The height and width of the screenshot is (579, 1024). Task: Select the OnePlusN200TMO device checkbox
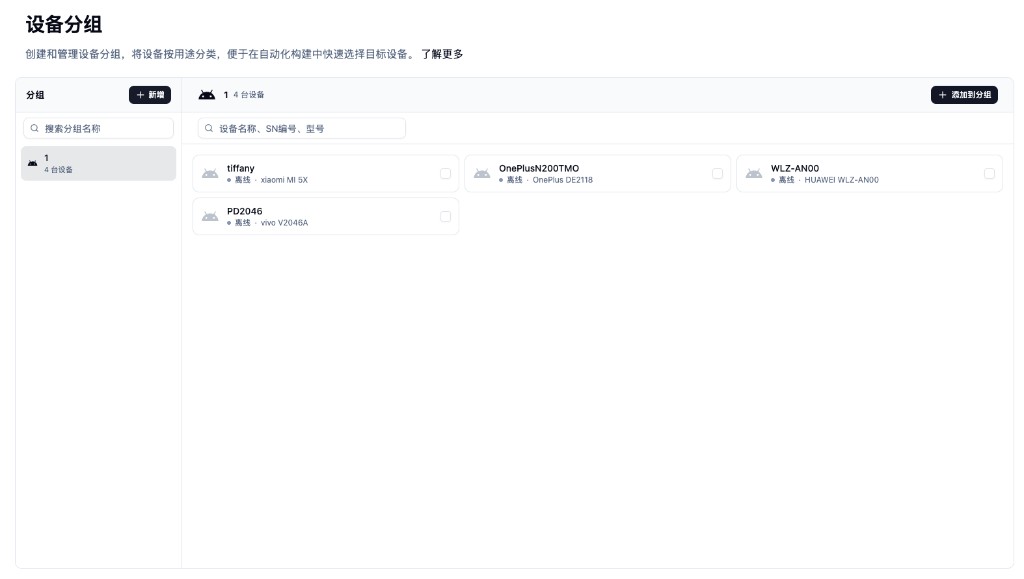point(718,172)
